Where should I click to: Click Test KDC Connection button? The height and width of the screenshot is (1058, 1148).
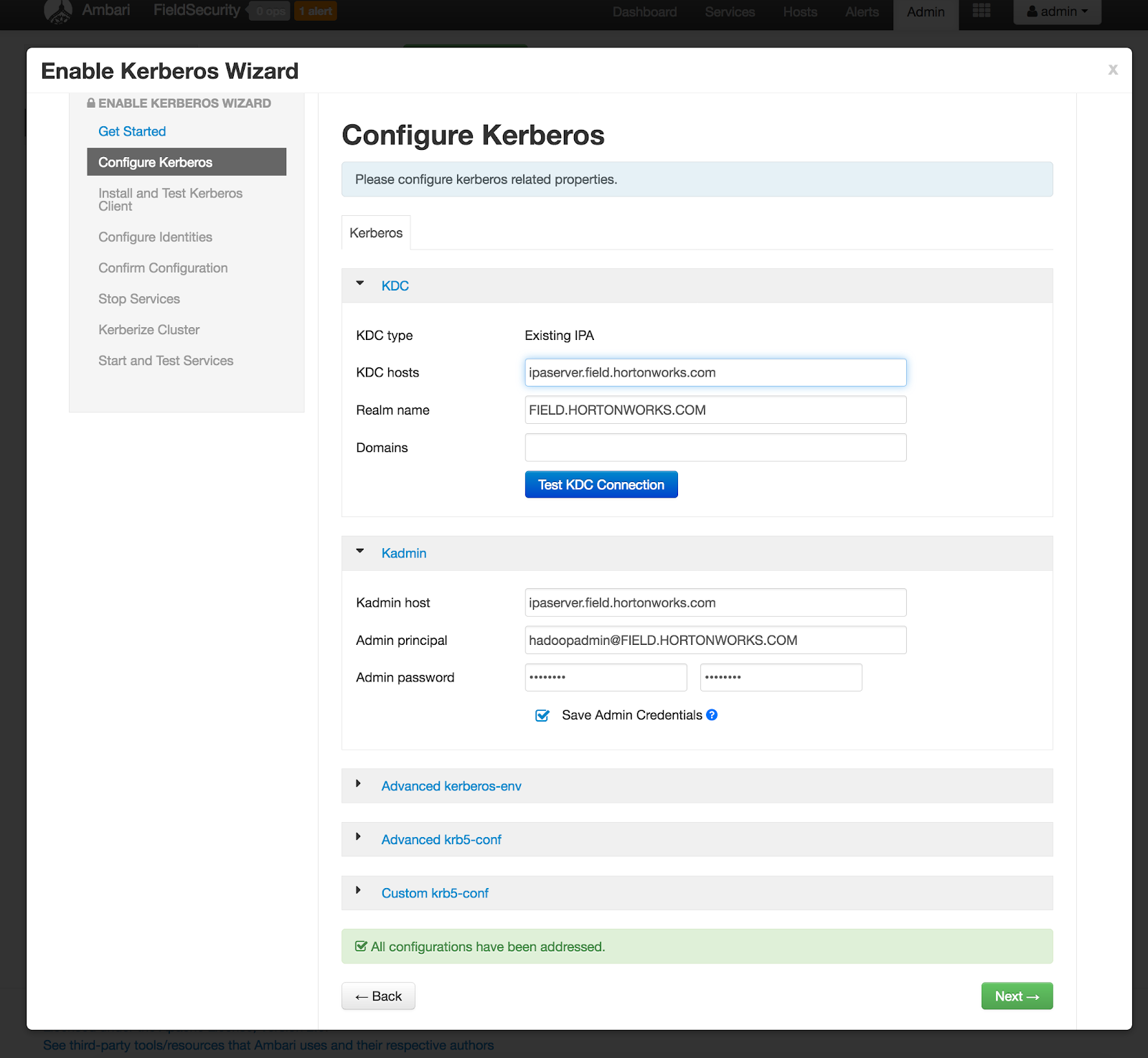pos(601,484)
